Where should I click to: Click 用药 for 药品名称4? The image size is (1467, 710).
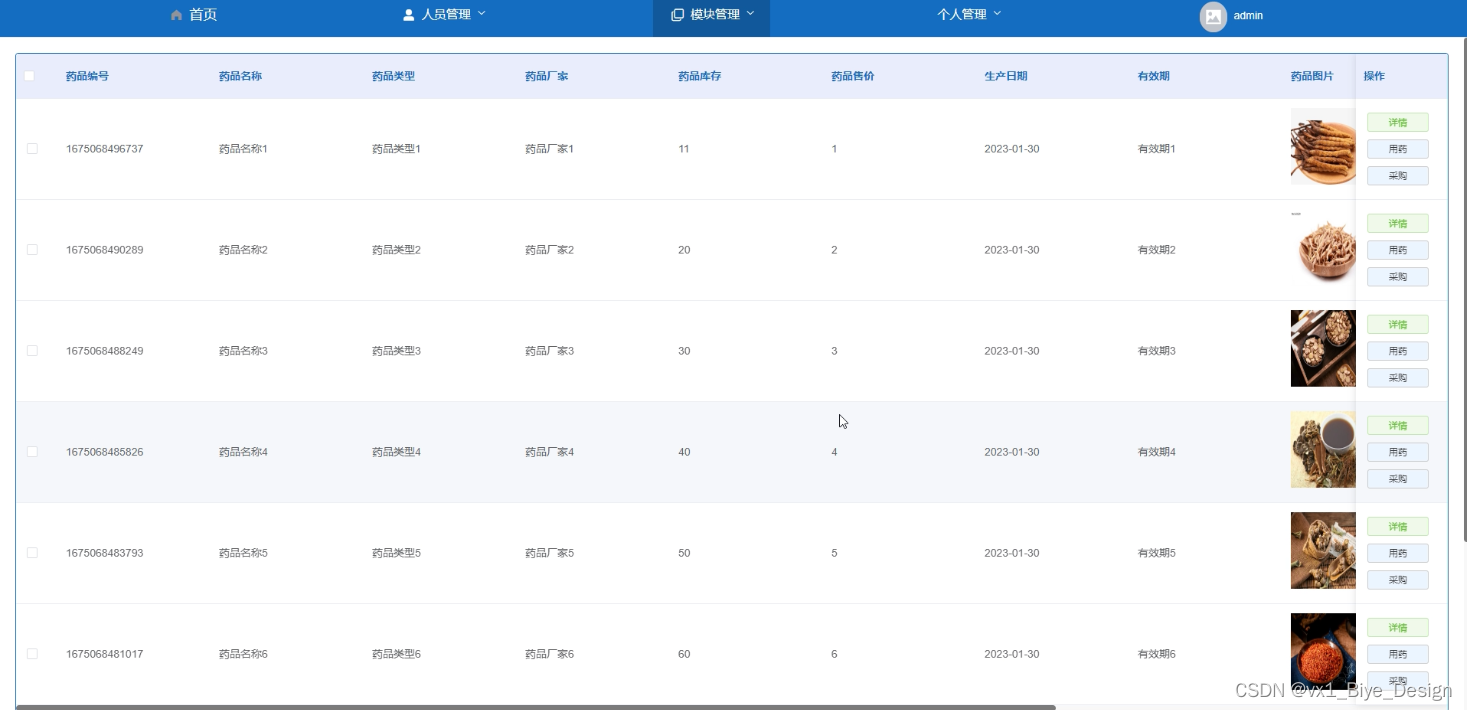tap(1398, 453)
